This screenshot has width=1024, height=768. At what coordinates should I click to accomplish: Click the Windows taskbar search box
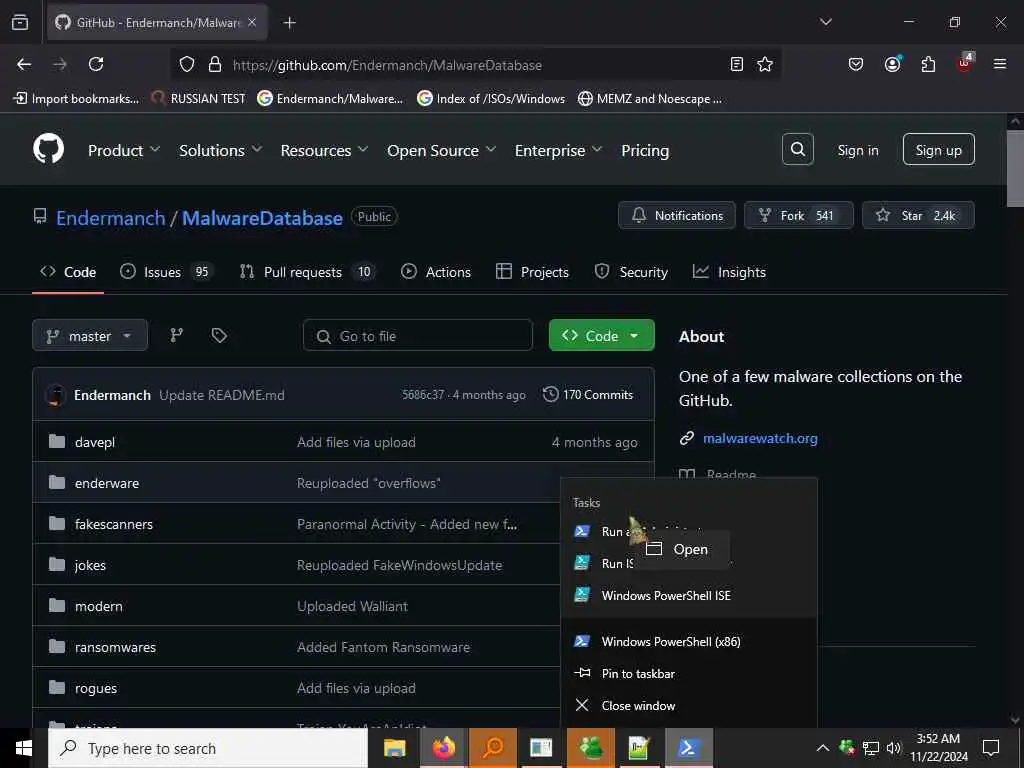coord(208,748)
